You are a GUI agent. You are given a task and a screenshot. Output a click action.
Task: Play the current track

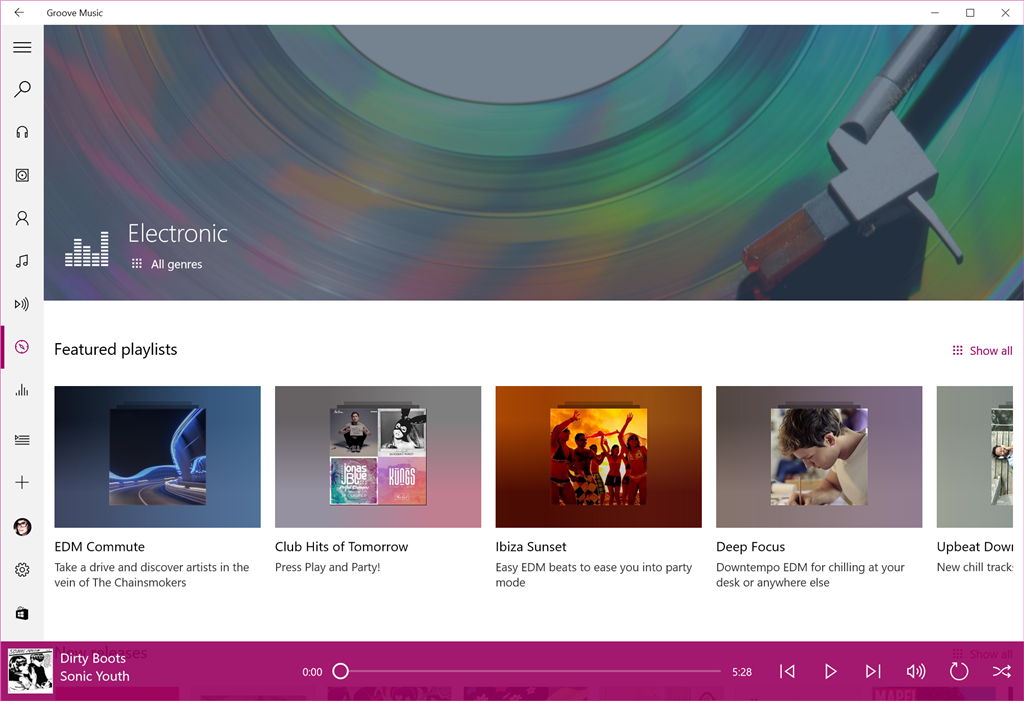pos(830,671)
